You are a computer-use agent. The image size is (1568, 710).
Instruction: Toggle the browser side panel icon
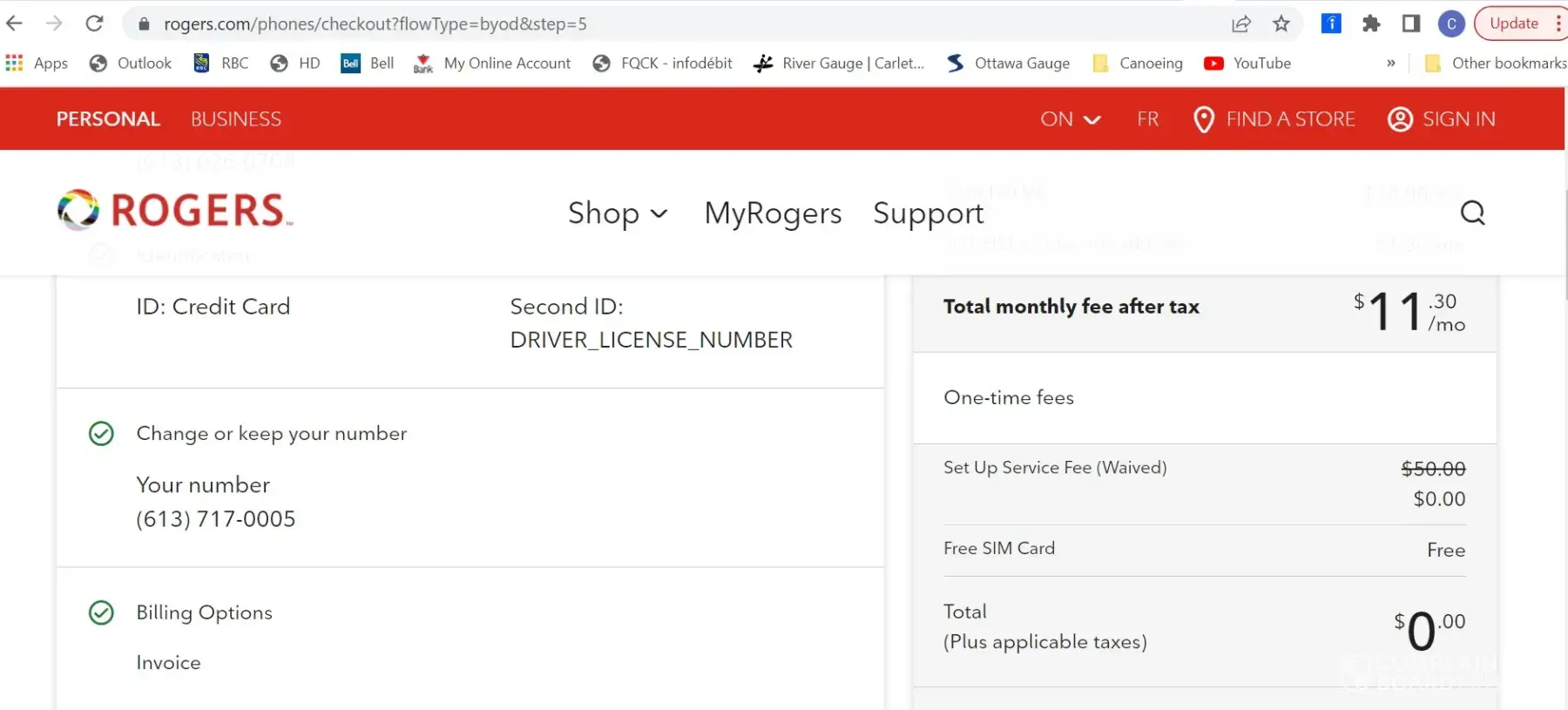[1411, 24]
